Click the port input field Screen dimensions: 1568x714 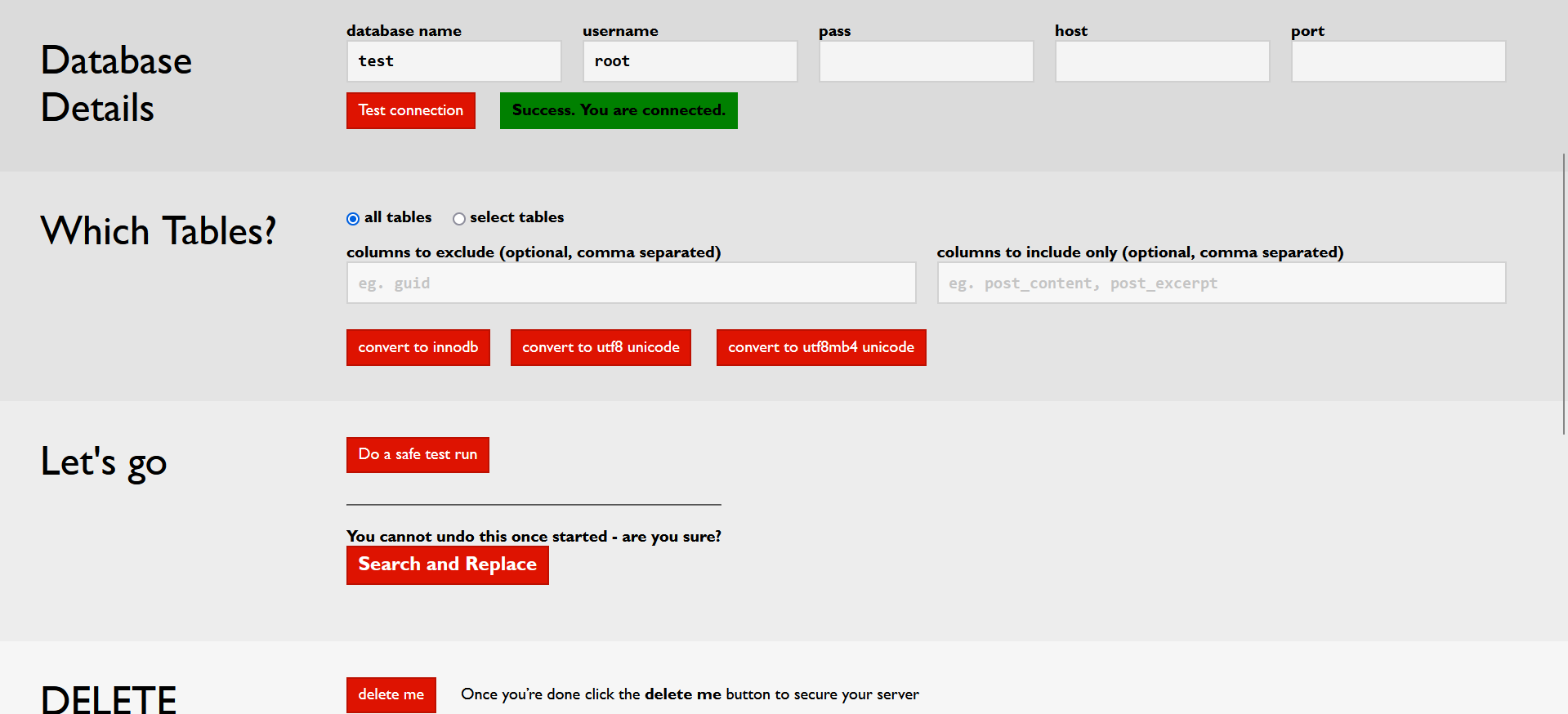(1398, 61)
